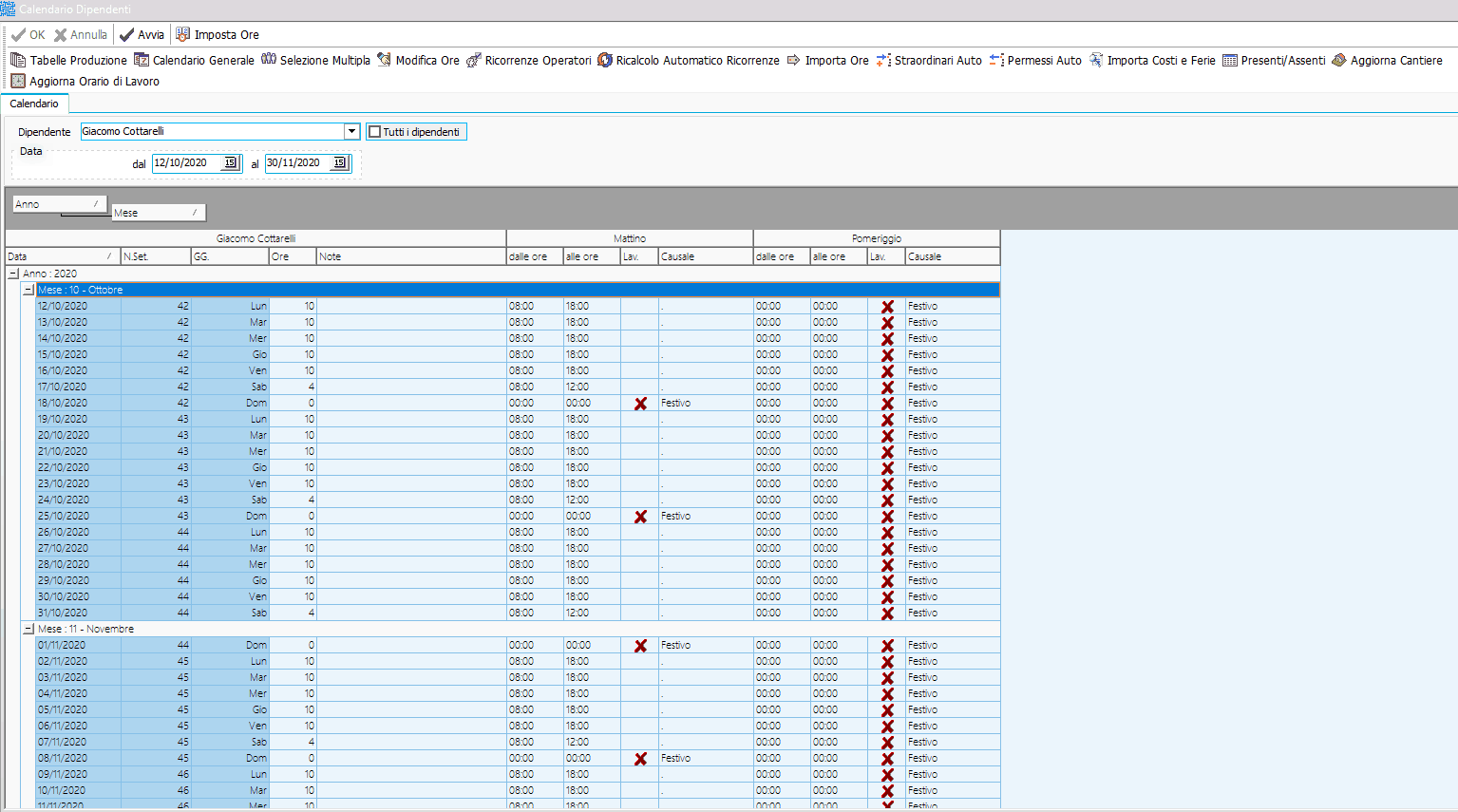Screen dimensions: 1458x812
Task: Click the Mattino red X on the 25/10/2020 row
Action: pyautogui.click(x=640, y=517)
